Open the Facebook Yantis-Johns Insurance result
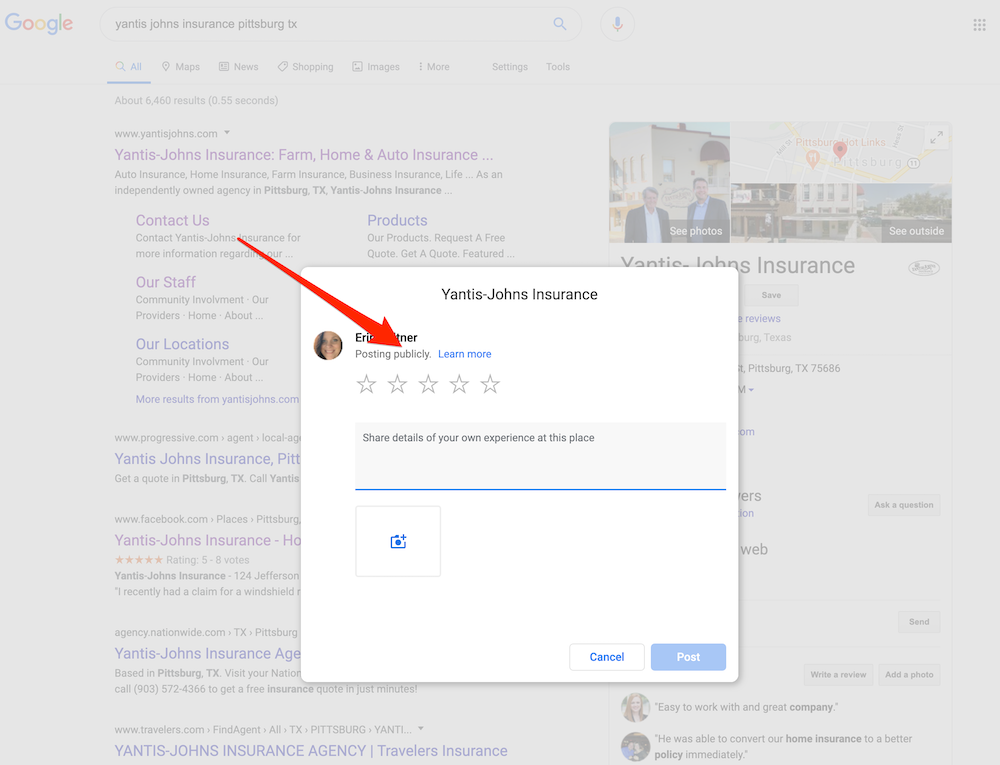 [208, 541]
